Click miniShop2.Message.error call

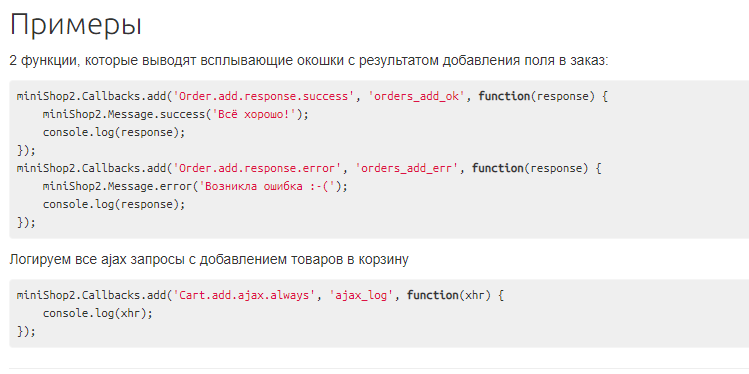[195, 186]
